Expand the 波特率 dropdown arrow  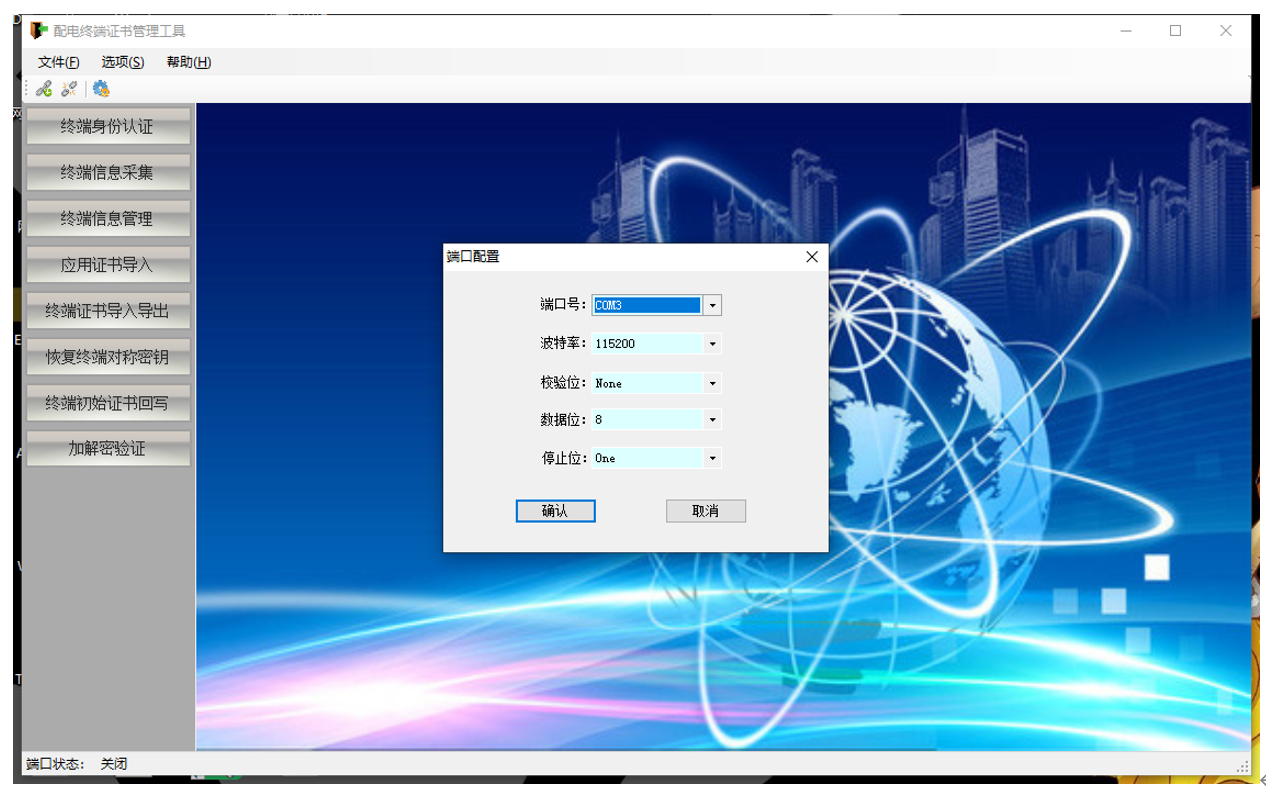click(712, 344)
